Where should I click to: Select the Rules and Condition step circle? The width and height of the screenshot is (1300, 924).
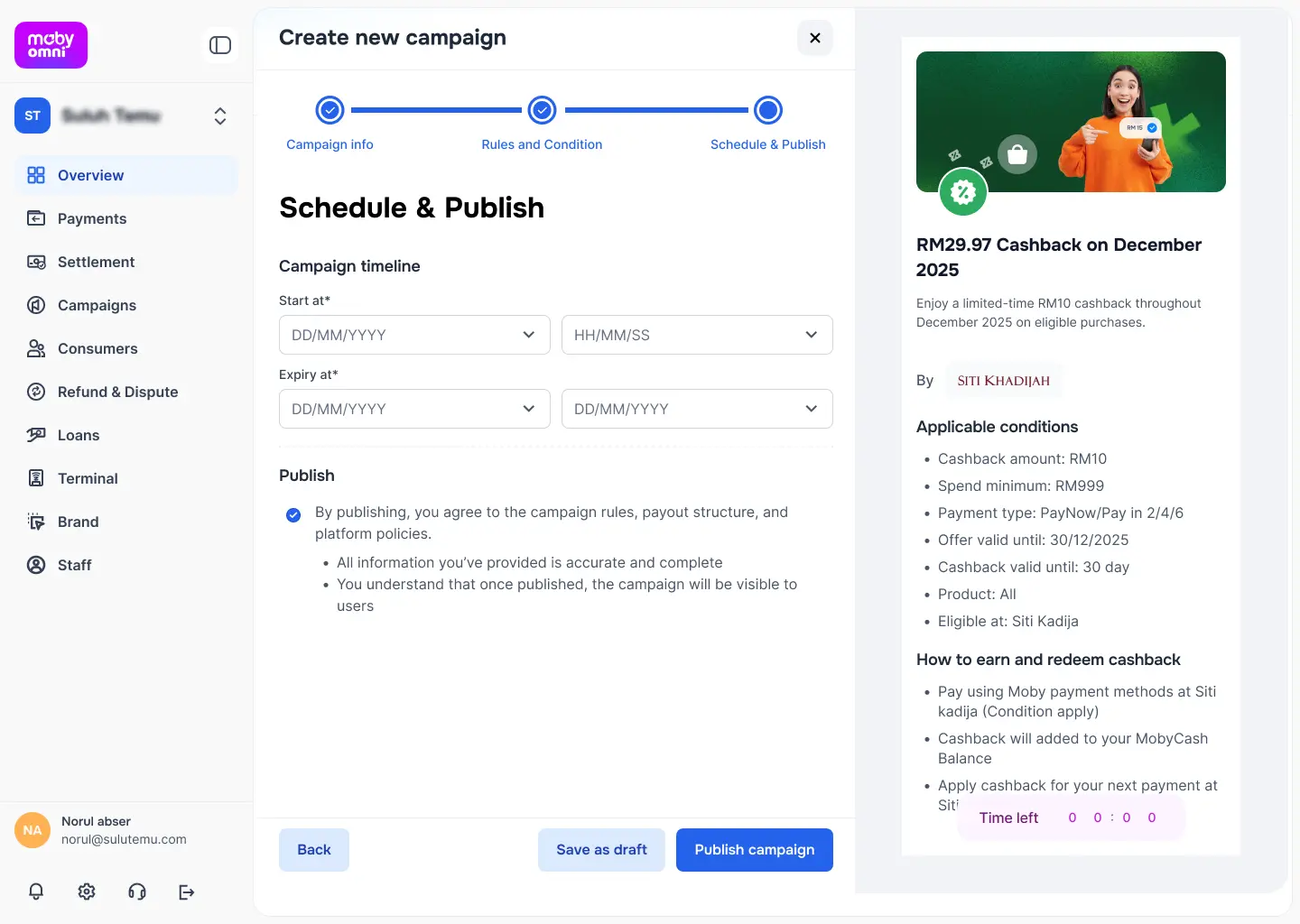(x=542, y=110)
